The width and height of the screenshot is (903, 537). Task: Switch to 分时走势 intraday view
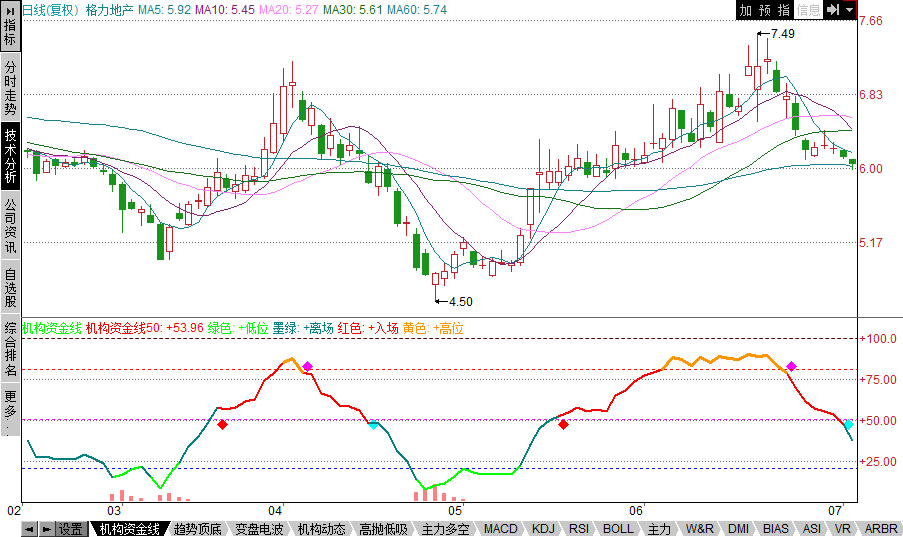(10, 88)
